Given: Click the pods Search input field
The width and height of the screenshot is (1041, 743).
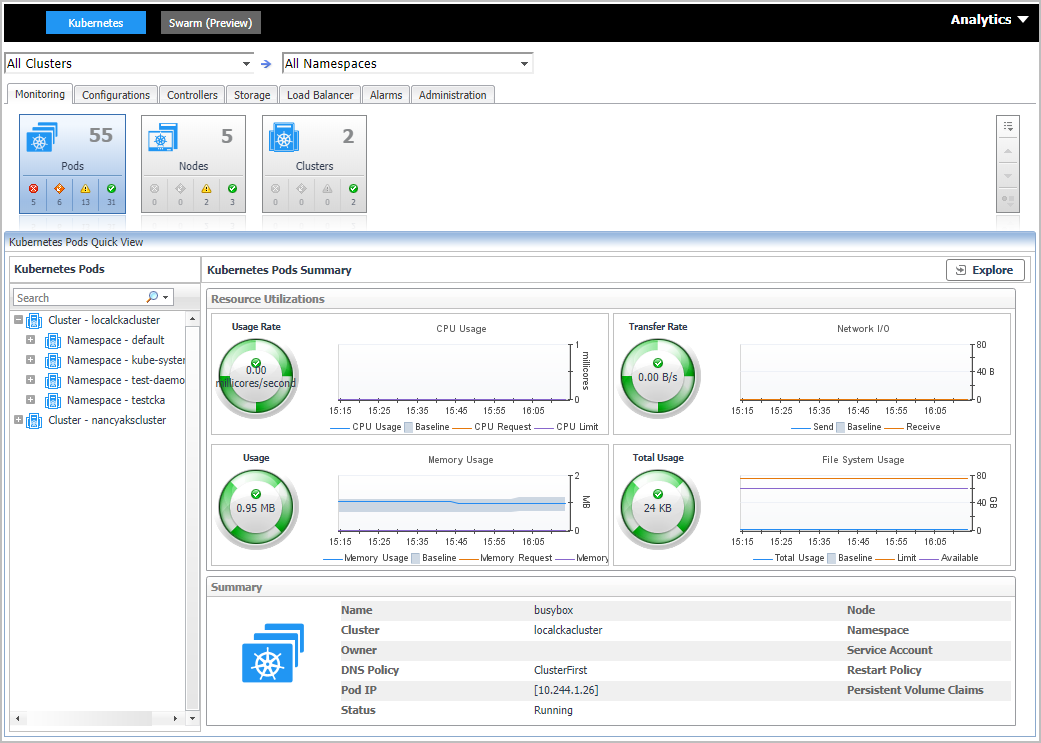Looking at the screenshot, I should tap(78, 298).
